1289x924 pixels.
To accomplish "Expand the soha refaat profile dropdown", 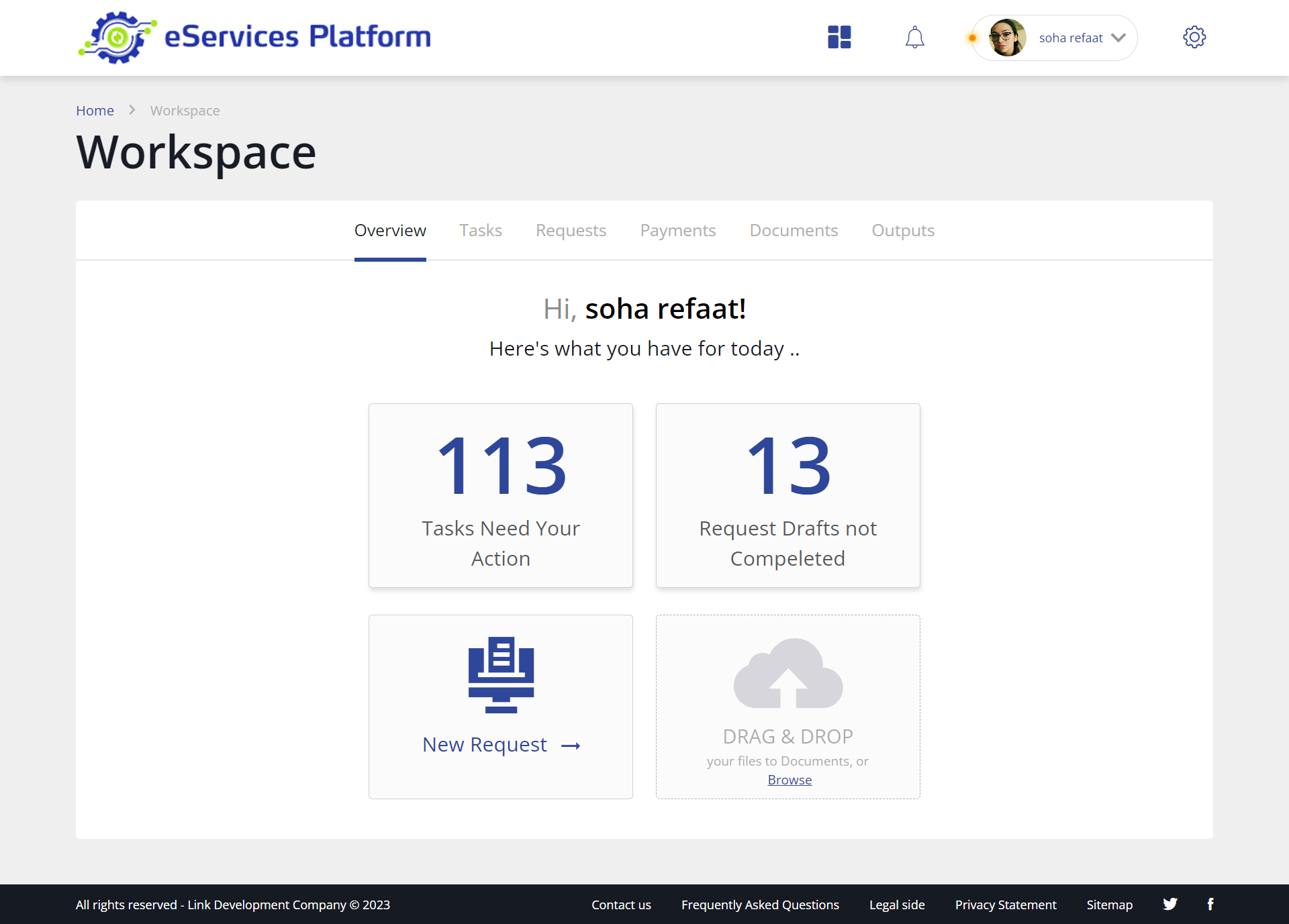I will 1118,38.
